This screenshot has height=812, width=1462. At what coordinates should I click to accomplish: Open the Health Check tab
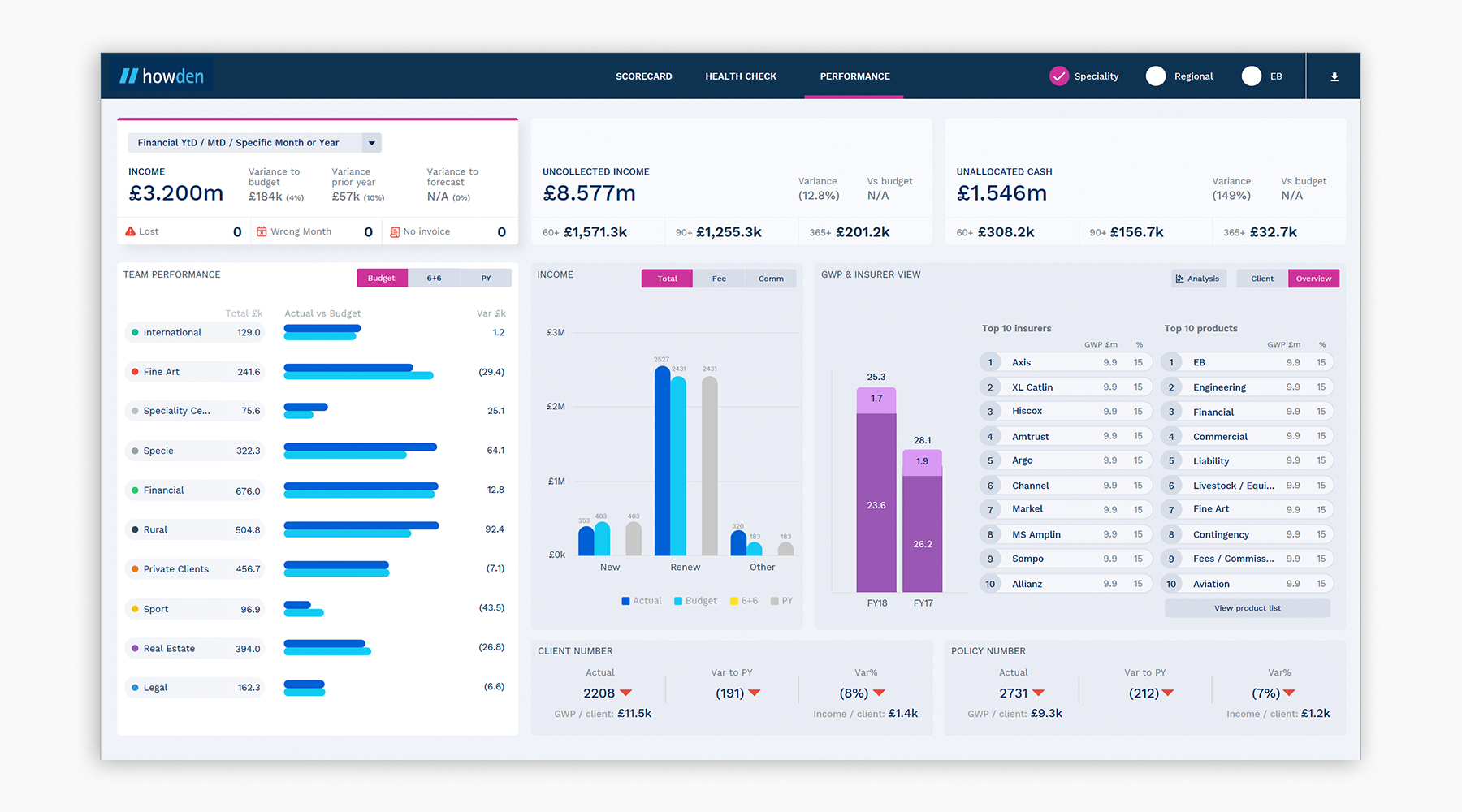[741, 76]
